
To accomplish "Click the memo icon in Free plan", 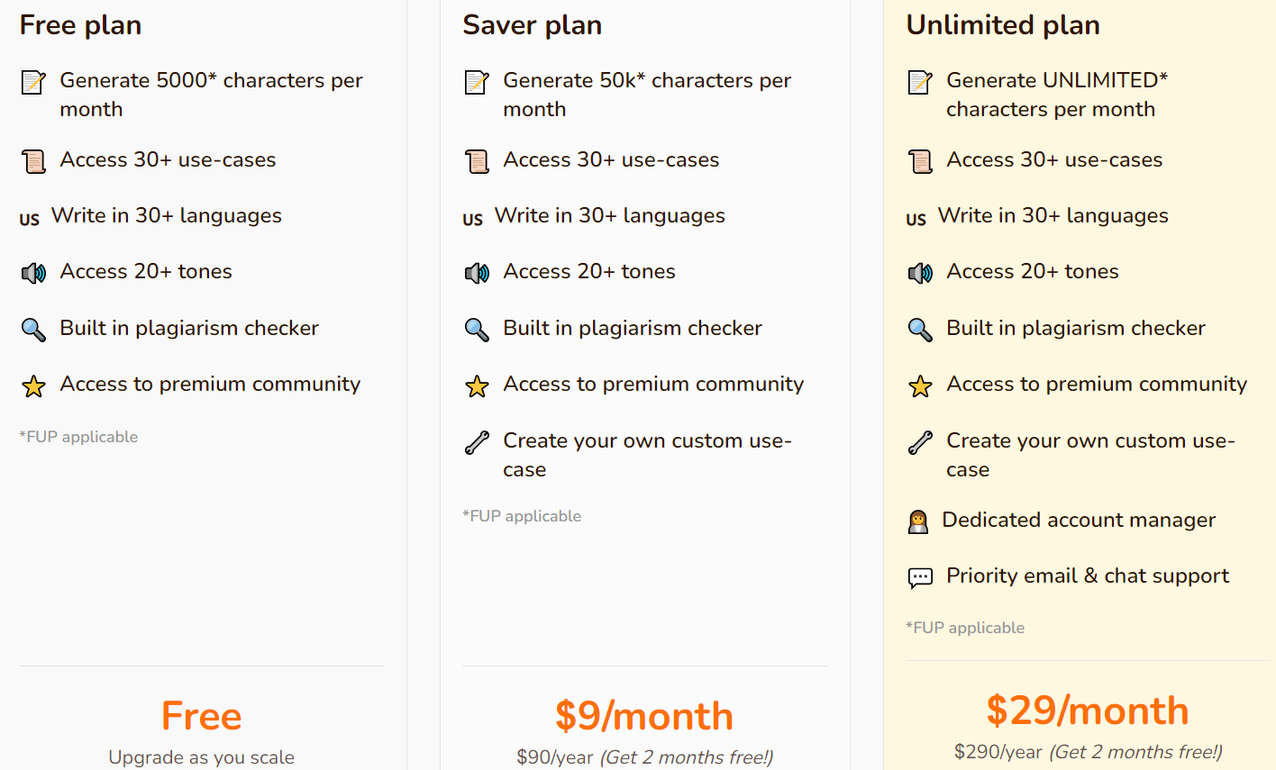I will coord(34,83).
